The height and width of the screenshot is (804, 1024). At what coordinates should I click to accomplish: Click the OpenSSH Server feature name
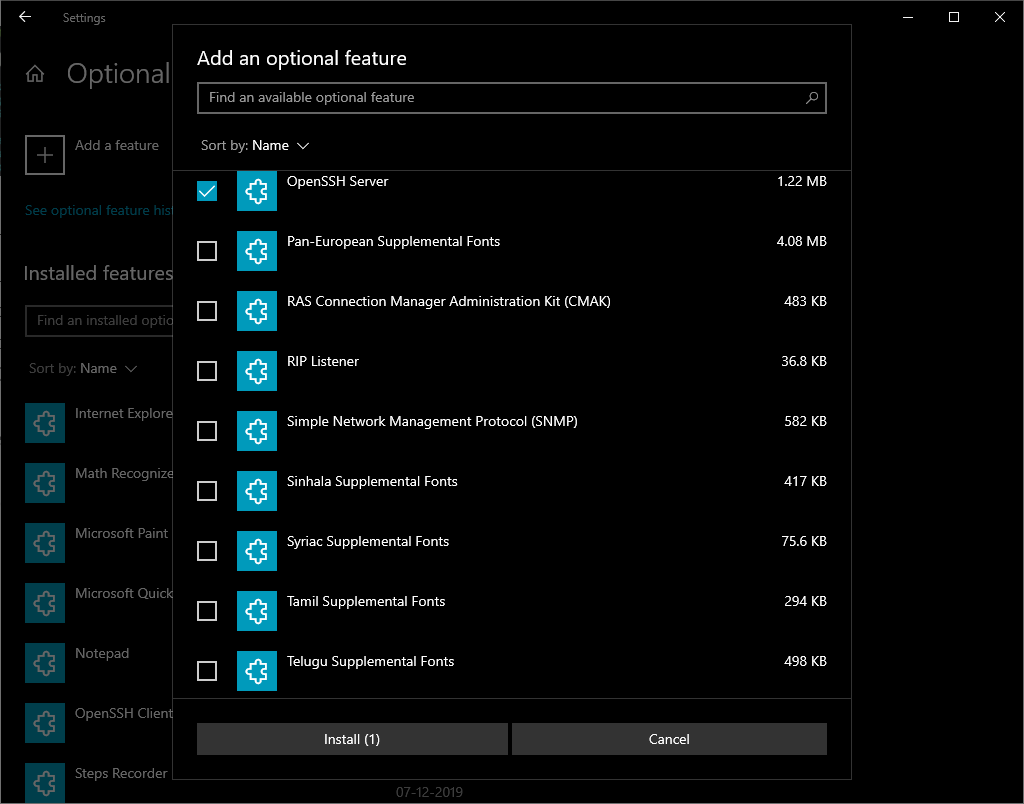338,182
